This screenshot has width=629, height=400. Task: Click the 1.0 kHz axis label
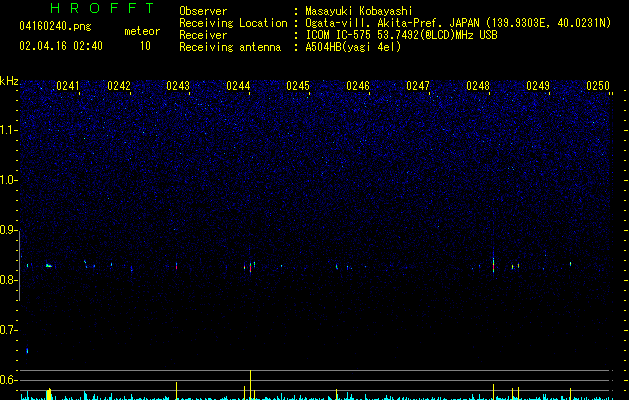(x=8, y=180)
